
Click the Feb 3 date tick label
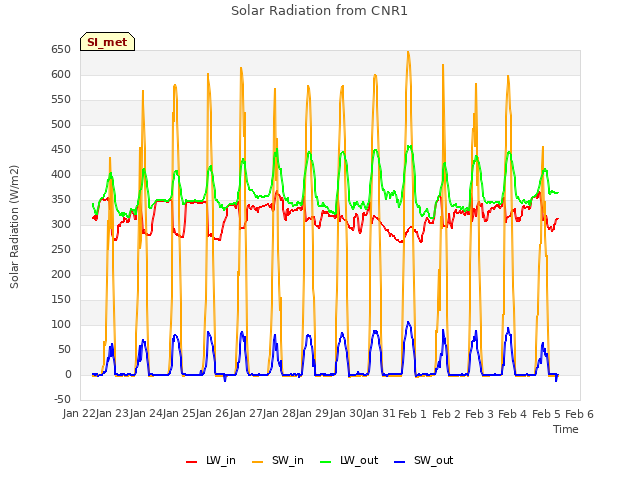pos(479,414)
